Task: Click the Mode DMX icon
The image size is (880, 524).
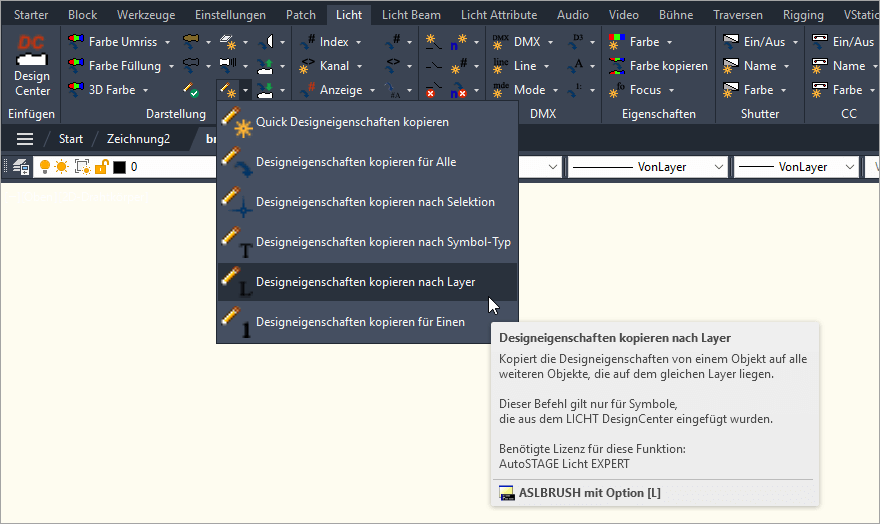Action: (501, 90)
